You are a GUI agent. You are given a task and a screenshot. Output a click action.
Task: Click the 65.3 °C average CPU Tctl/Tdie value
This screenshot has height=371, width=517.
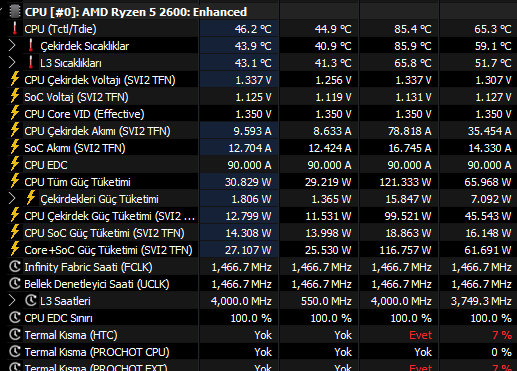pyautogui.click(x=493, y=29)
